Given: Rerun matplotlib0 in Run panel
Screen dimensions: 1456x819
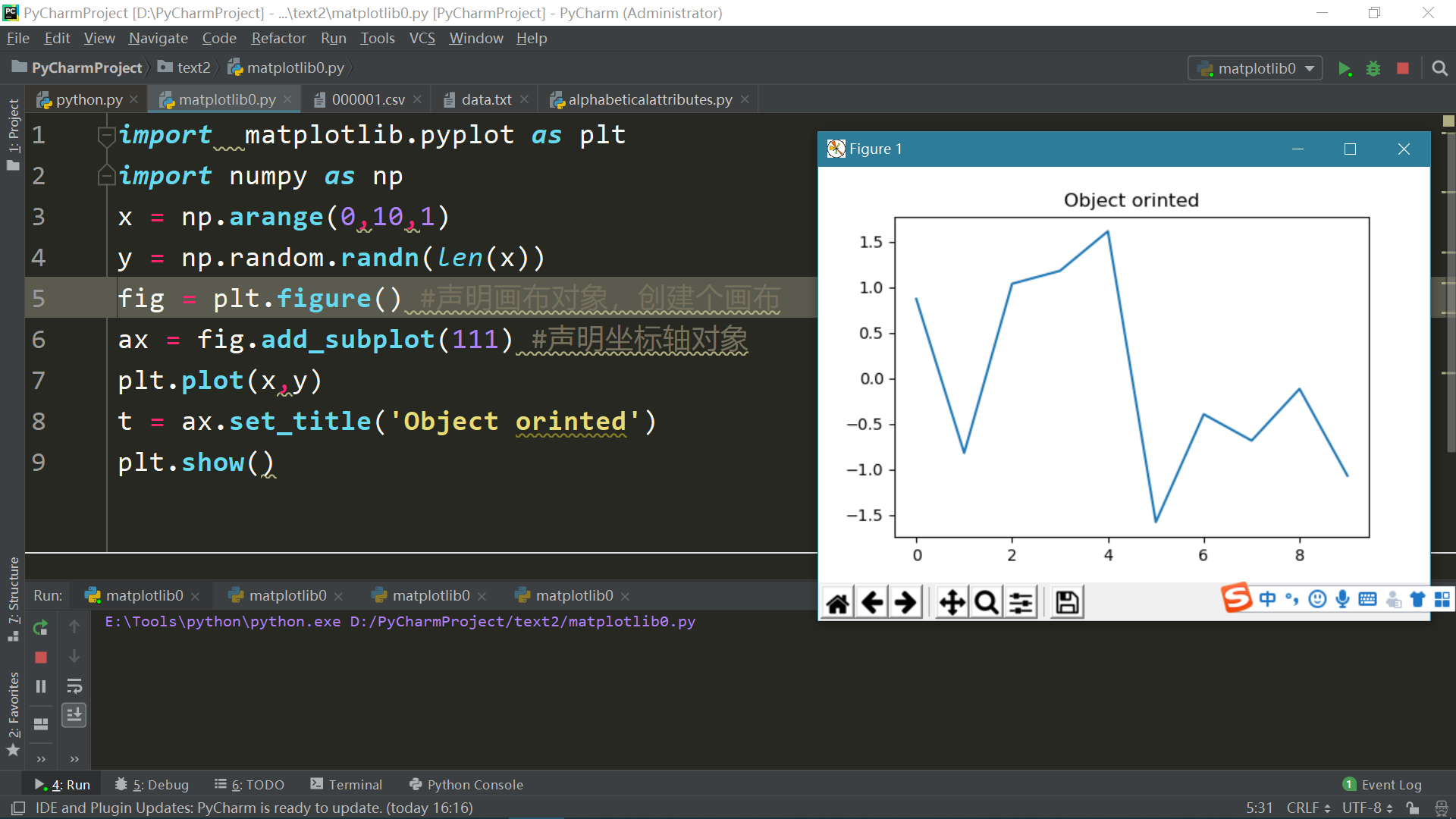Looking at the screenshot, I should [x=41, y=627].
